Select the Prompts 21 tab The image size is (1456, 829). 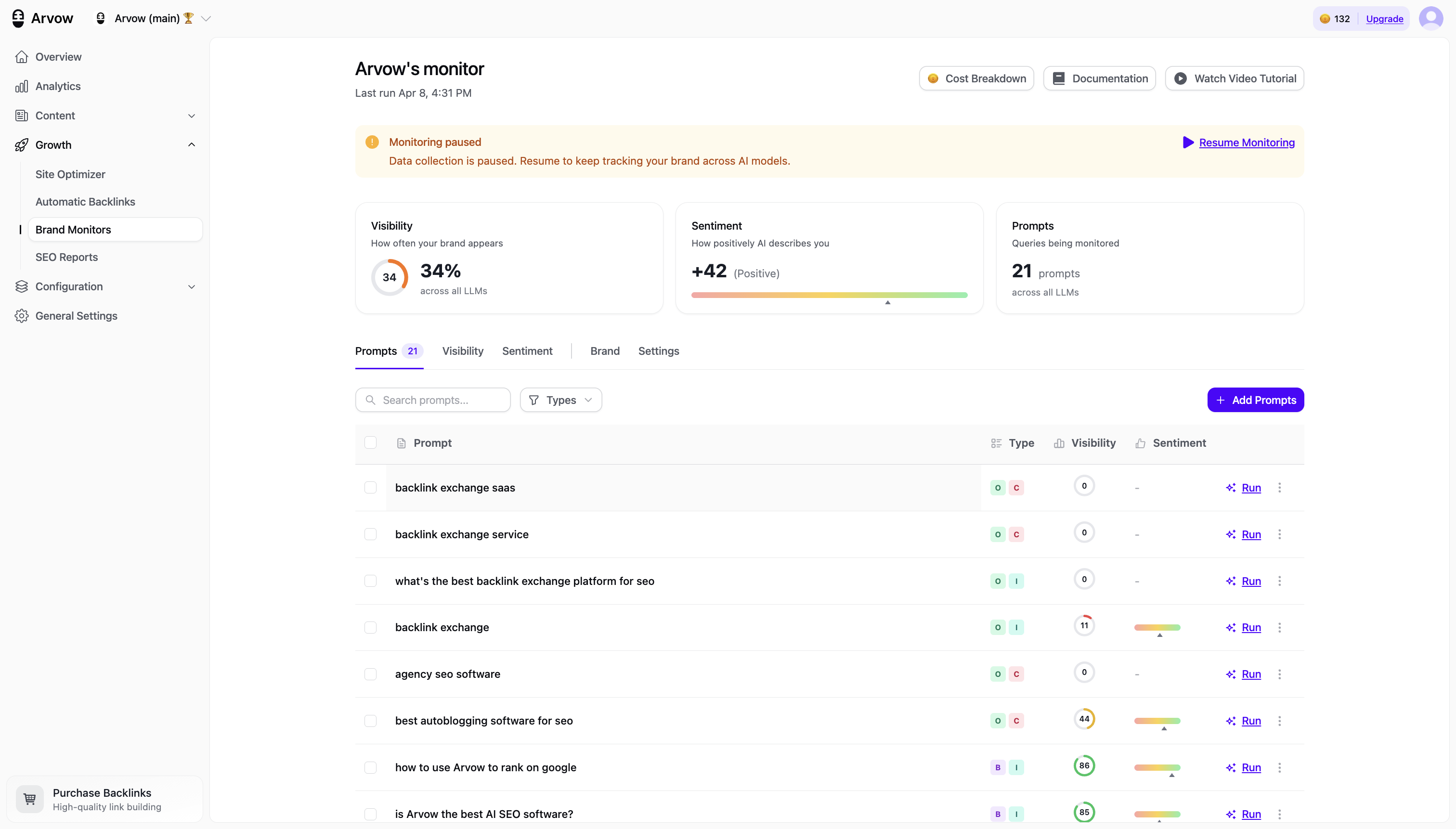tap(389, 351)
